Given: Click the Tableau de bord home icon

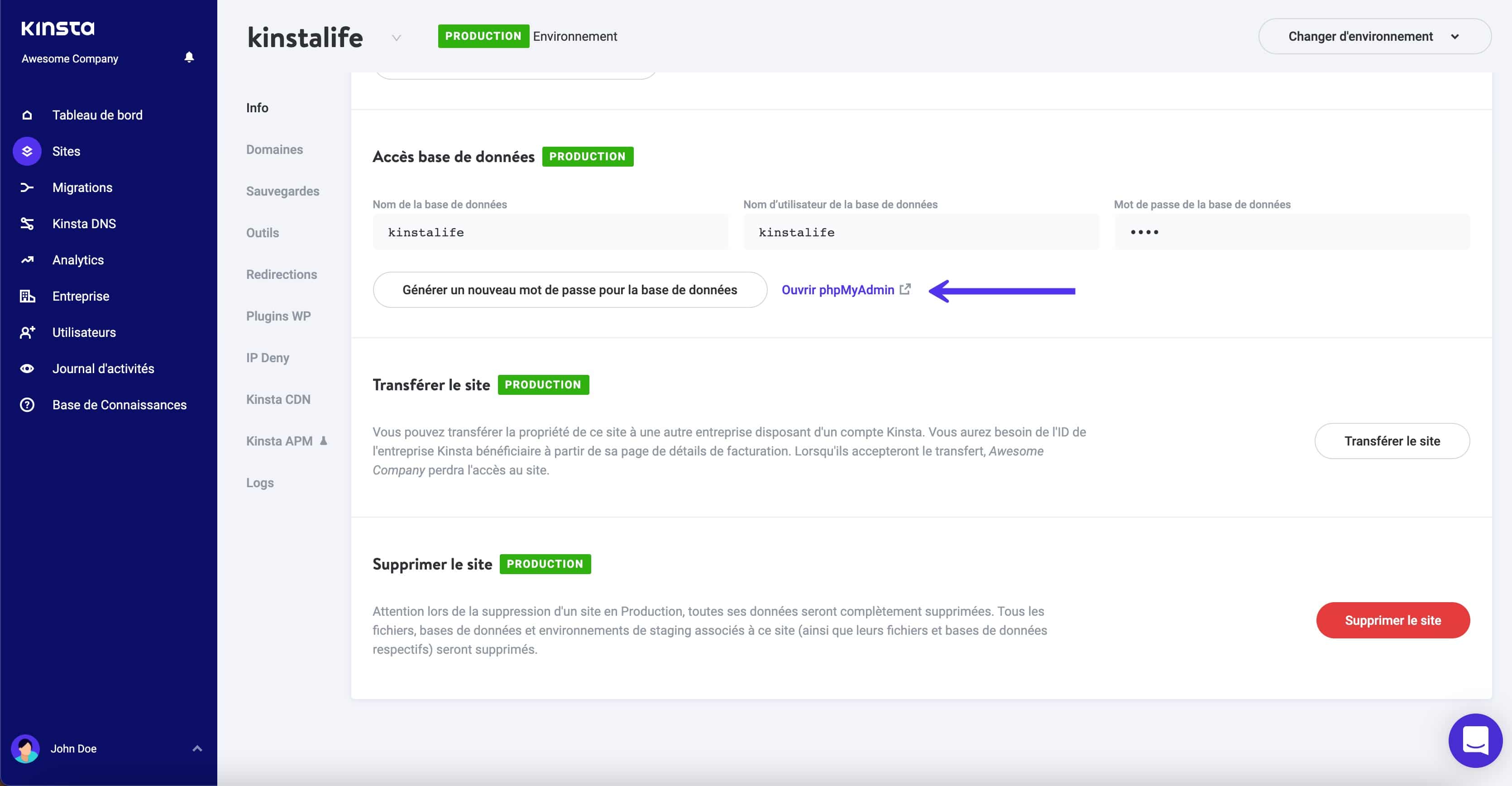Looking at the screenshot, I should click(27, 115).
